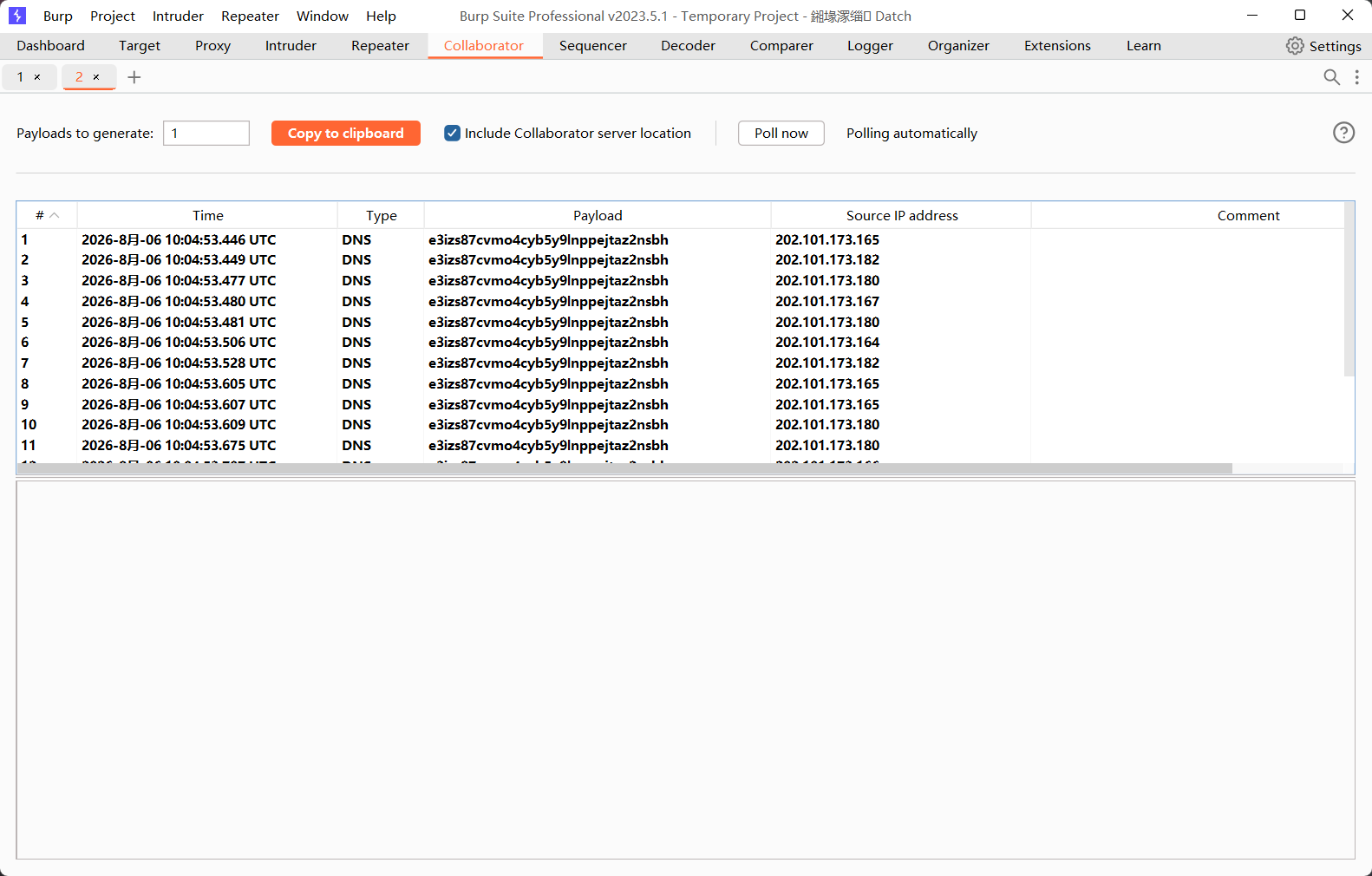
Task: Switch to the Comparer tab
Action: [781, 46]
